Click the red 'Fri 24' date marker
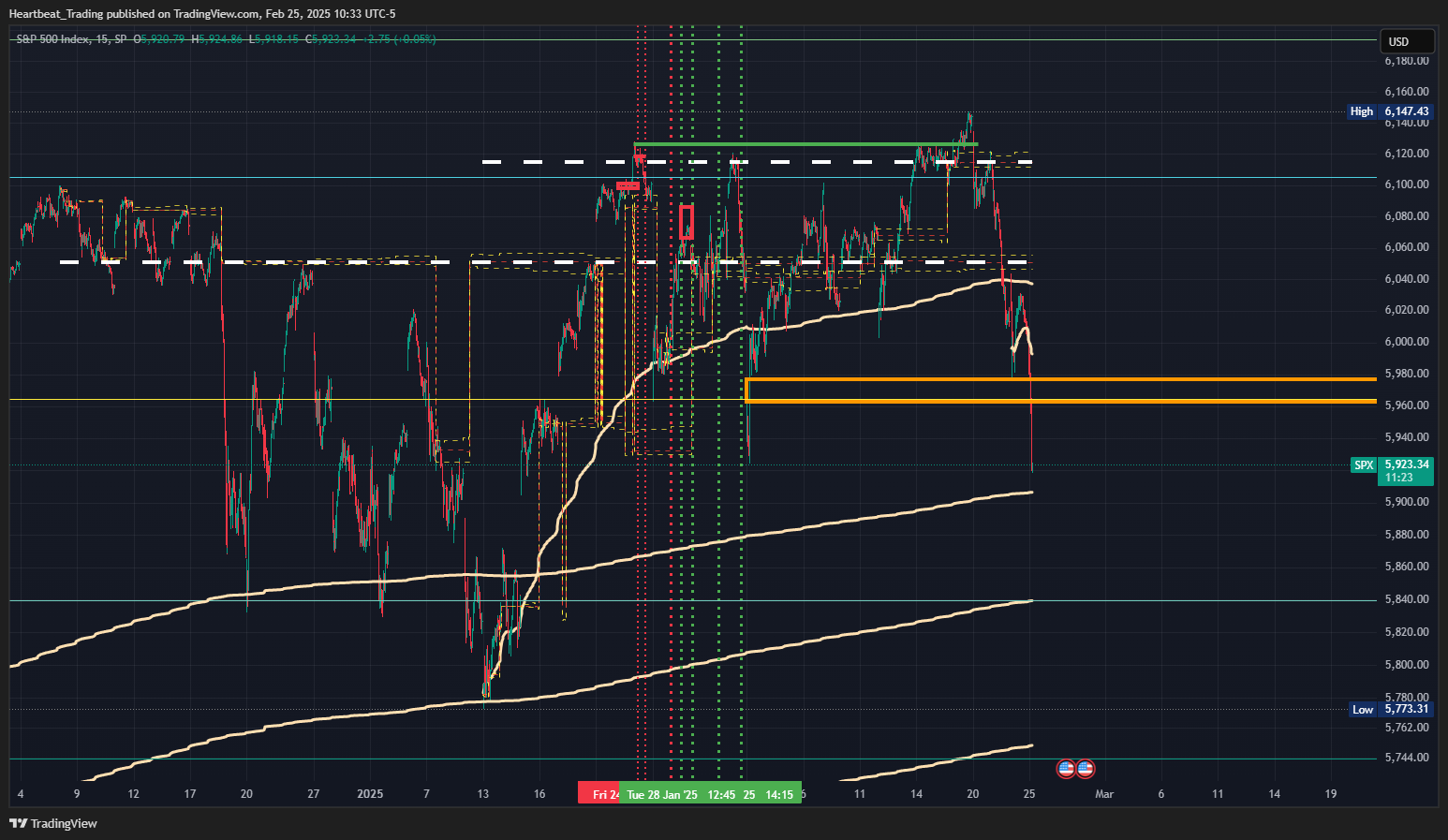This screenshot has height=840, width=1448. coord(599,794)
